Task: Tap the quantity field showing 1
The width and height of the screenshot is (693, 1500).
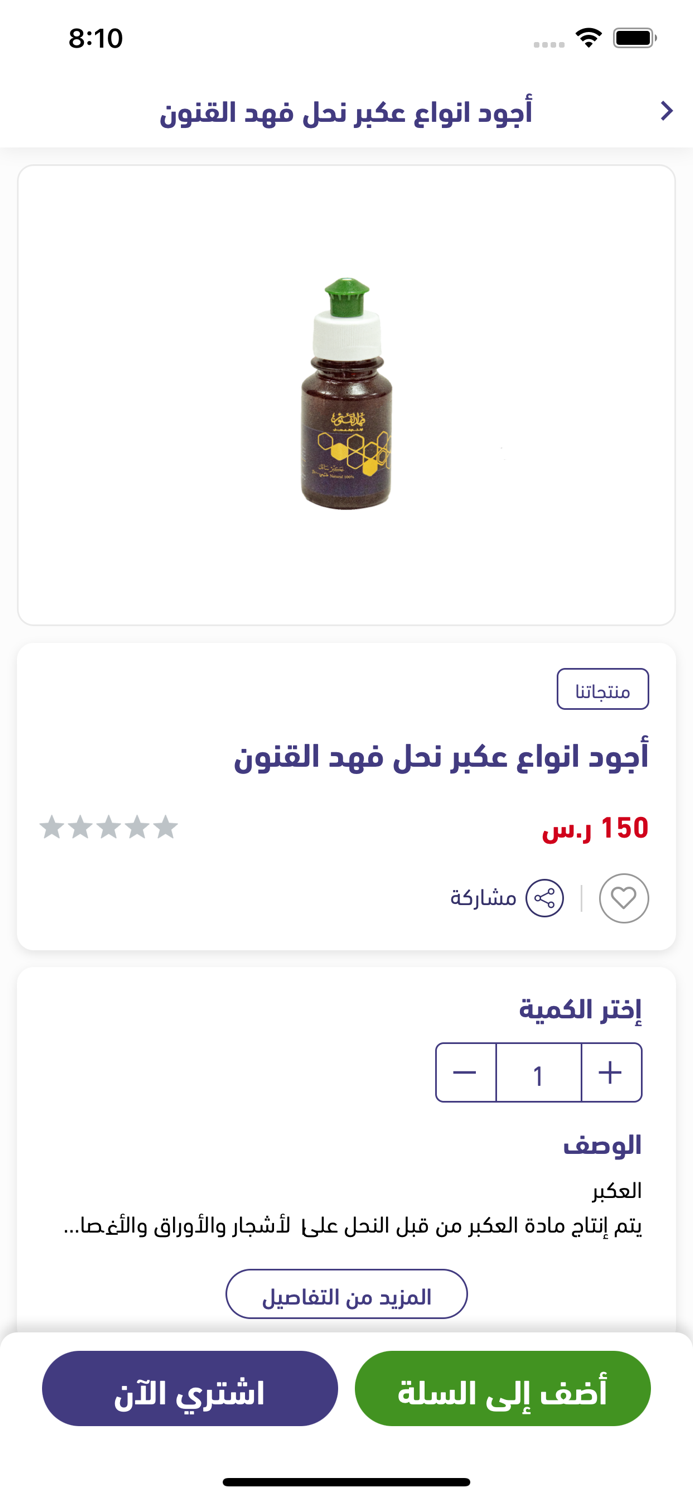Action: click(x=538, y=1072)
